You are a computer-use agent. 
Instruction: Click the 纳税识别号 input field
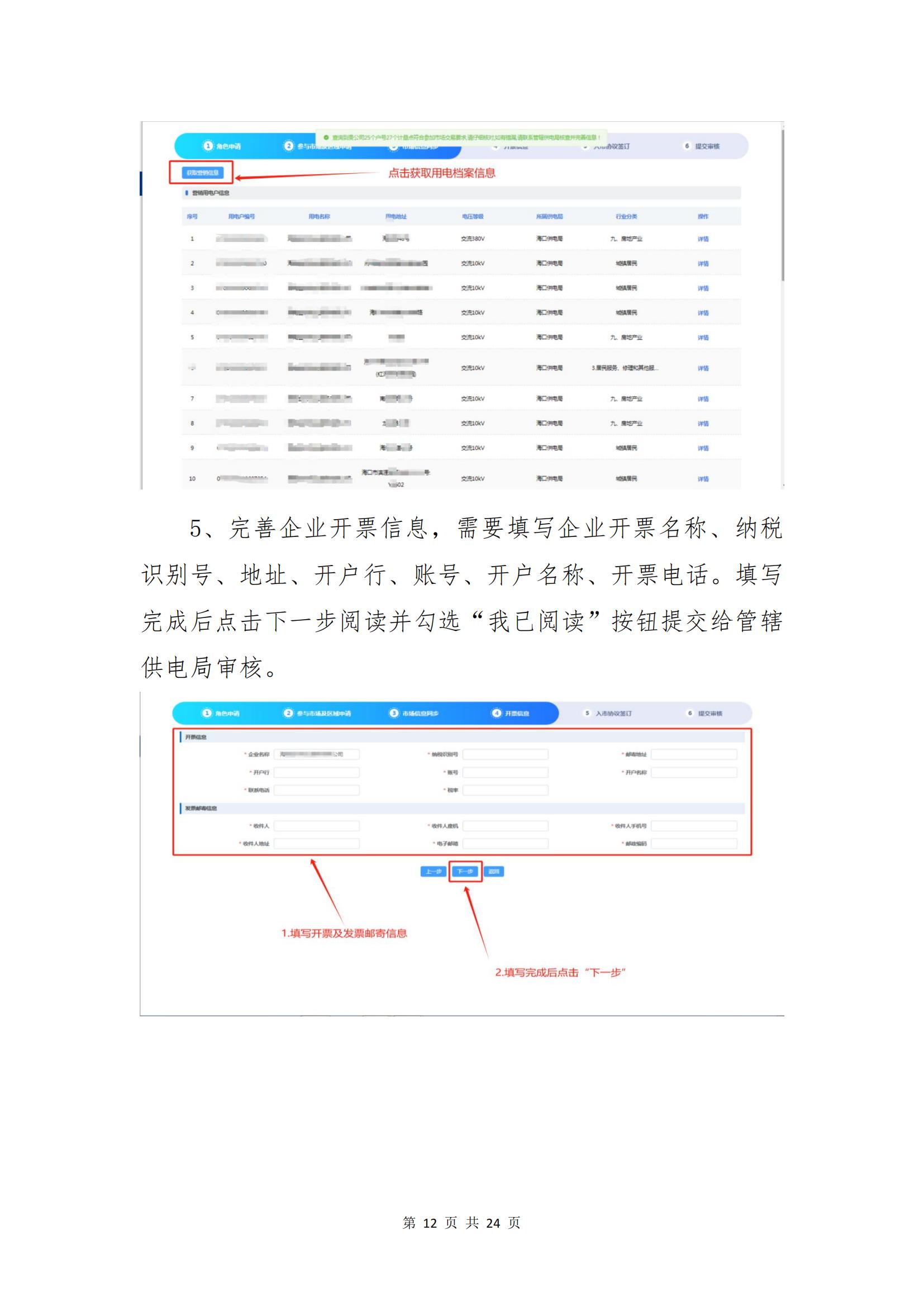505,754
